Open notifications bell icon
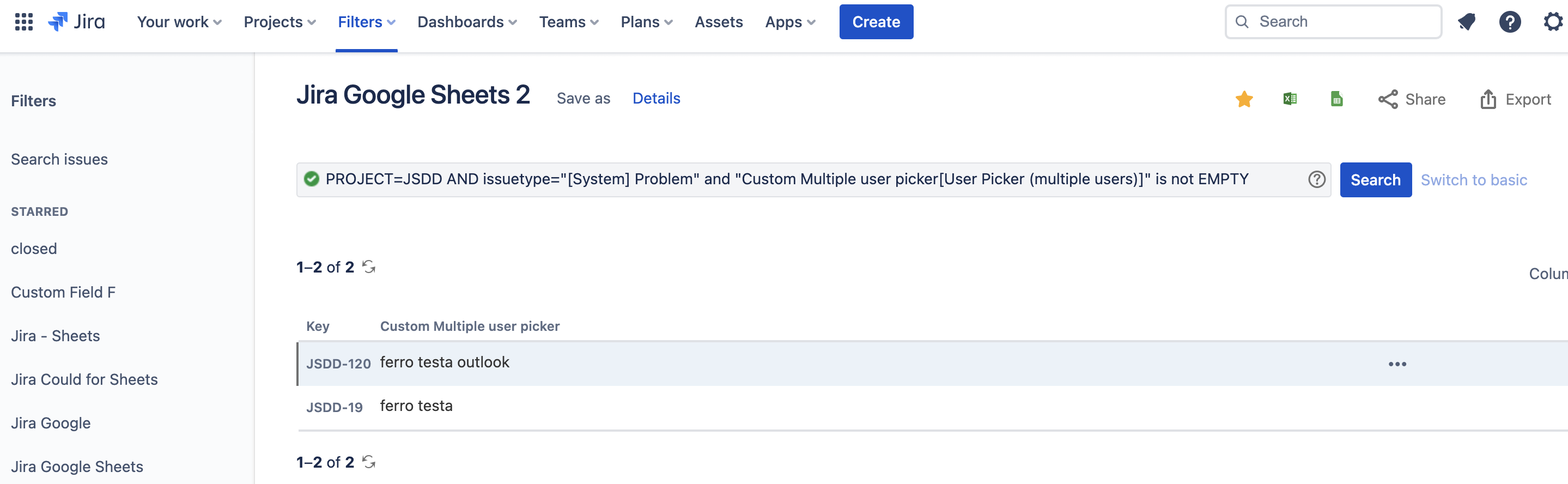 [x=1466, y=22]
